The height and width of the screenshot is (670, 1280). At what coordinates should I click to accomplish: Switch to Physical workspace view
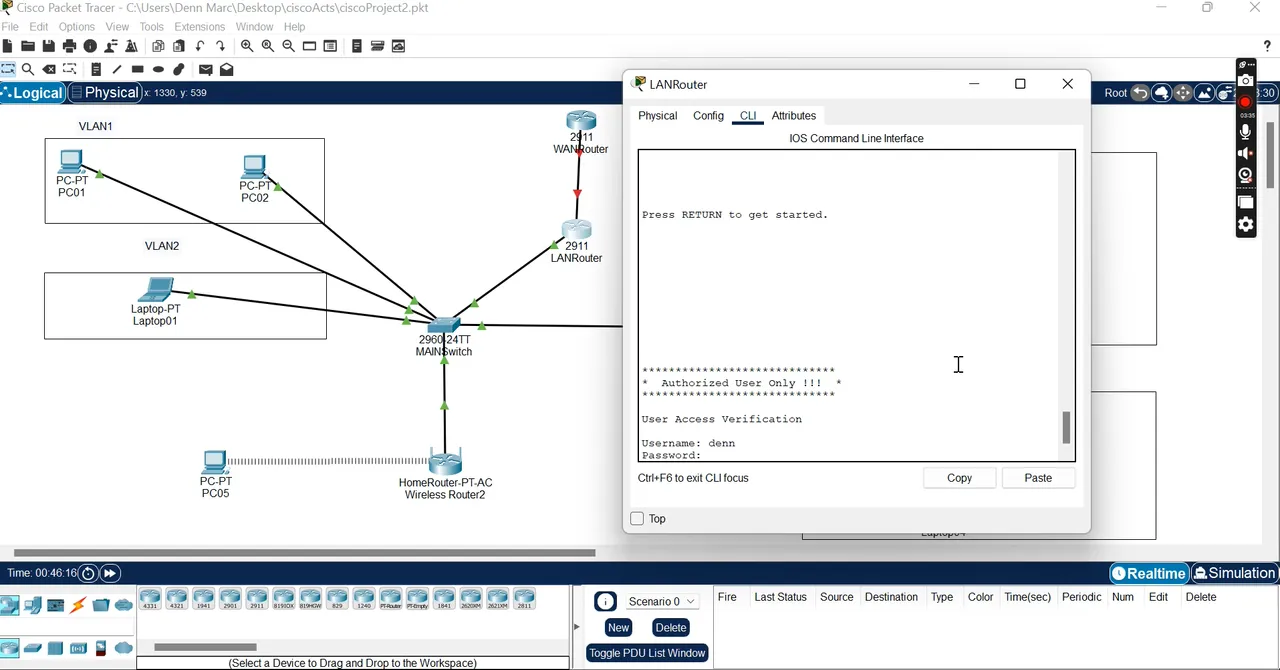pos(104,93)
